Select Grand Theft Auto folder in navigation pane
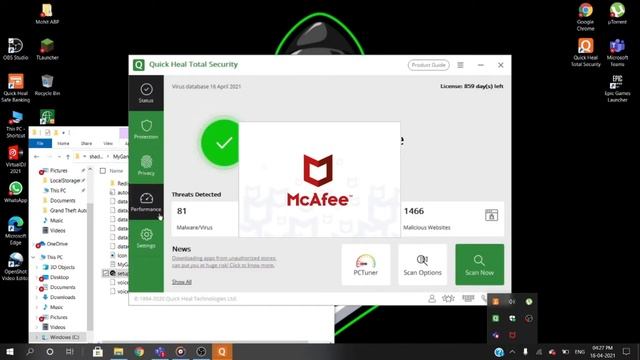The image size is (640, 360). 64,210
